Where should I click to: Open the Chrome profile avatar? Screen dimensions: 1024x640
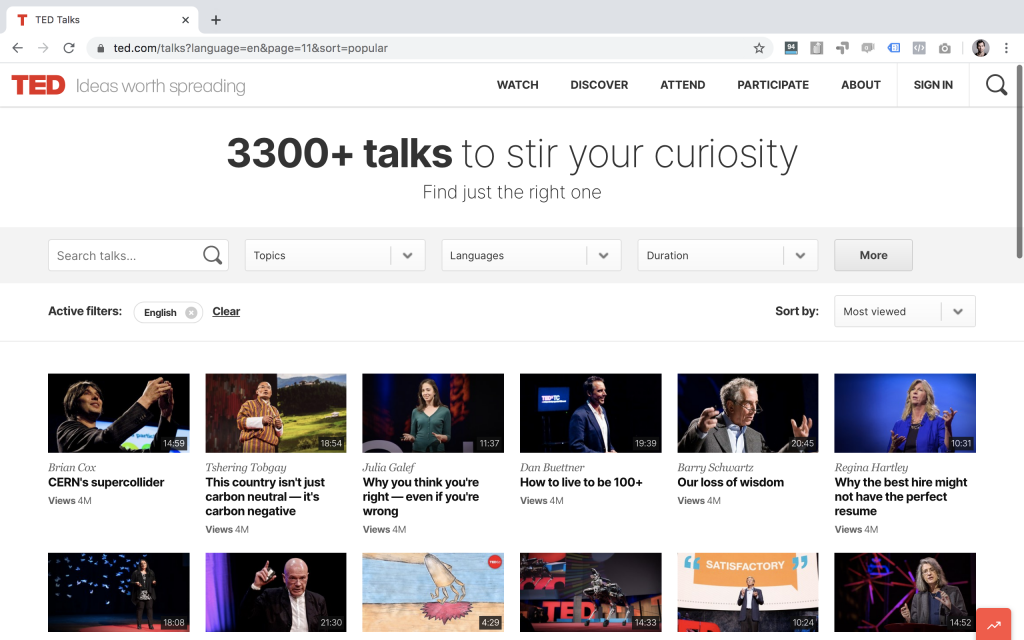click(x=980, y=48)
